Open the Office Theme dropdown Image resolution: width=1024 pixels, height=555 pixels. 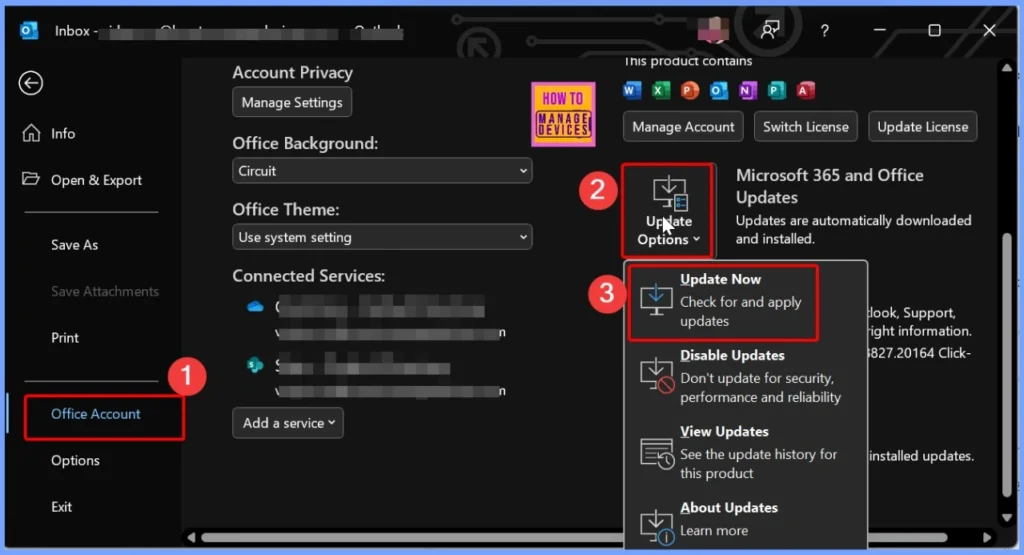[x=382, y=237]
